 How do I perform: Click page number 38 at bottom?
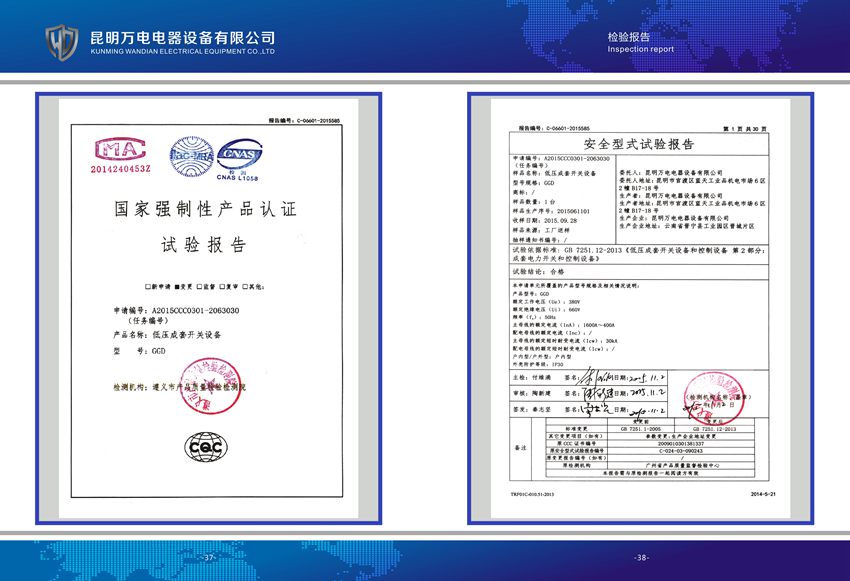(x=641, y=557)
